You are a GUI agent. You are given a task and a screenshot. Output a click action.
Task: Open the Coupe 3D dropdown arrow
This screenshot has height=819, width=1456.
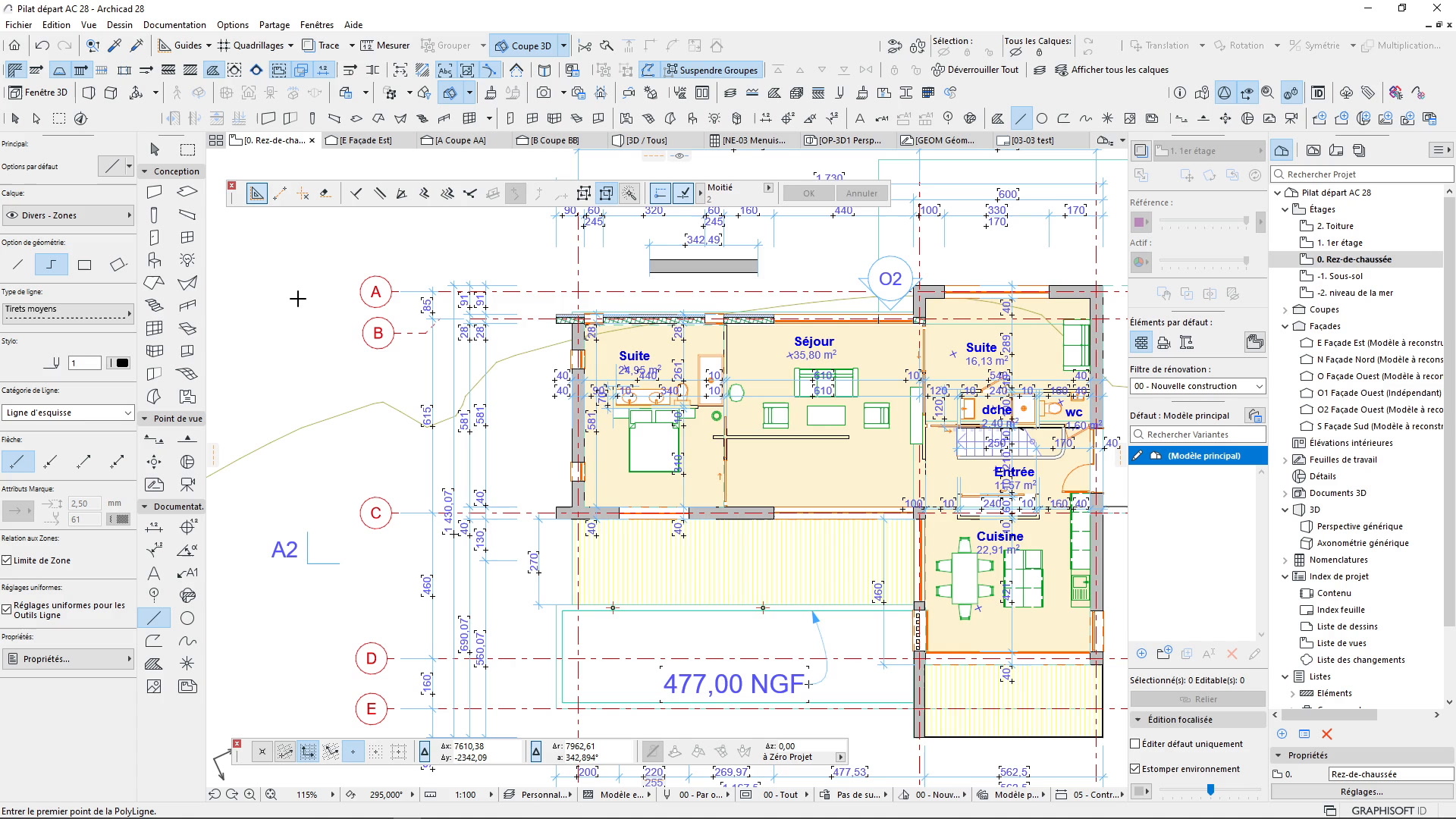563,45
